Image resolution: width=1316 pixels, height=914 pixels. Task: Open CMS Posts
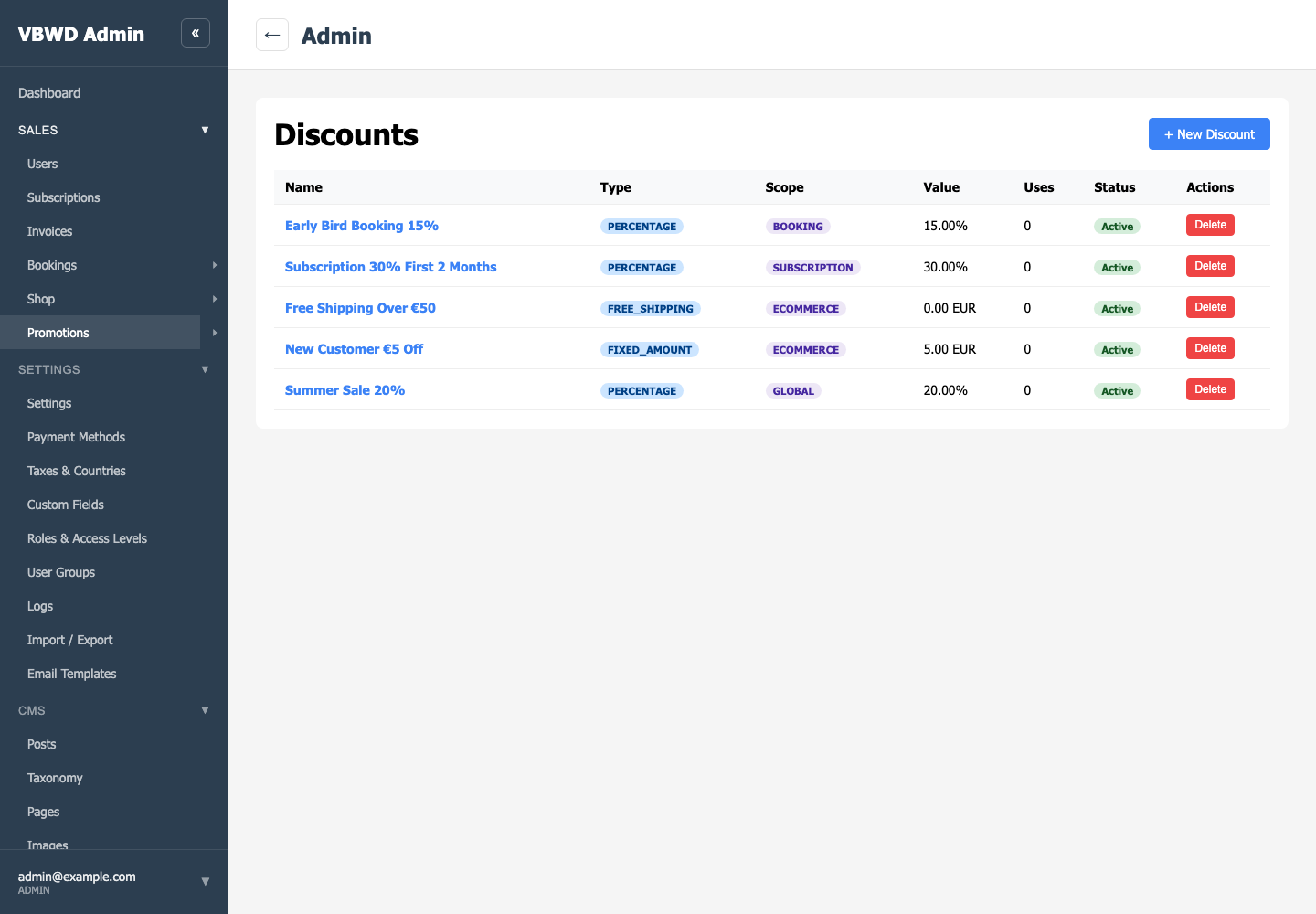41,744
